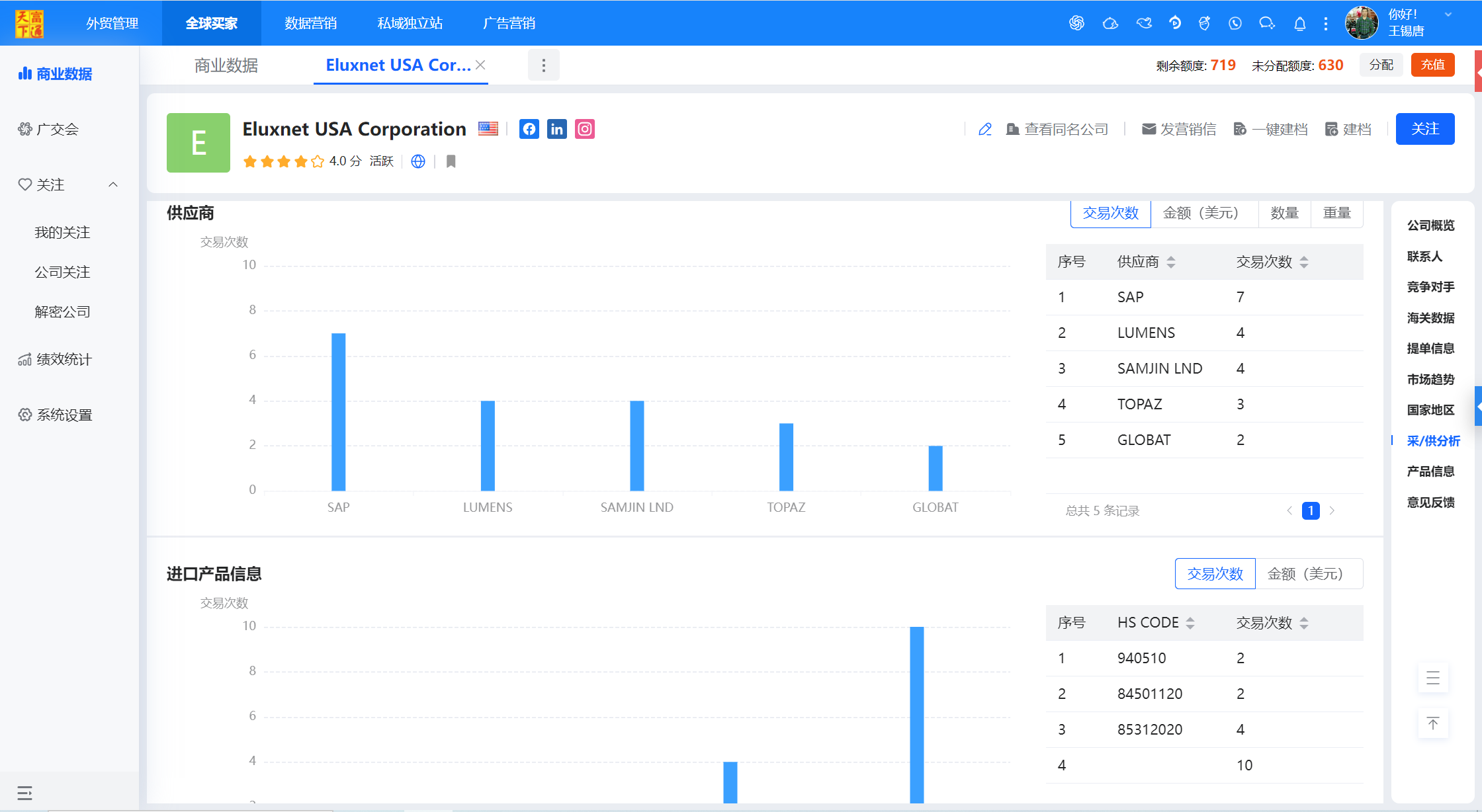Open the notification bell

coord(1299,24)
